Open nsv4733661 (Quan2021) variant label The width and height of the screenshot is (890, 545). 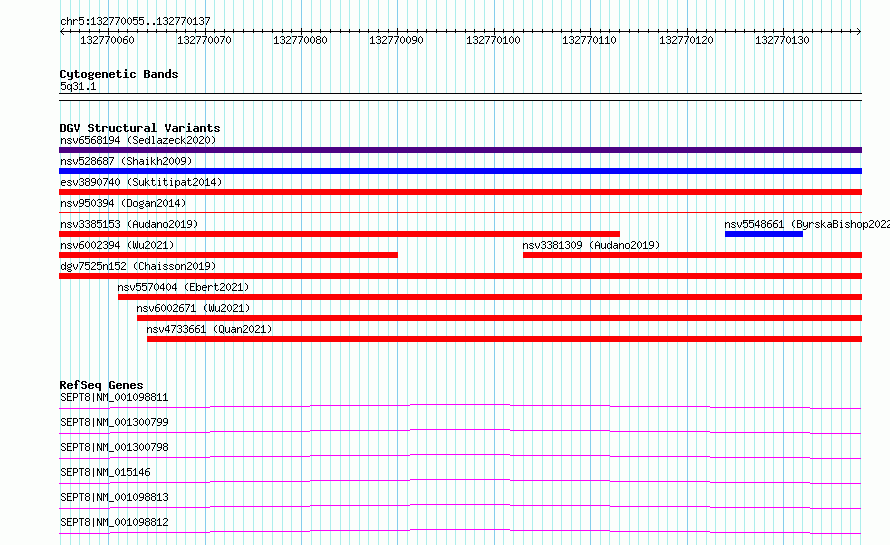(209, 329)
